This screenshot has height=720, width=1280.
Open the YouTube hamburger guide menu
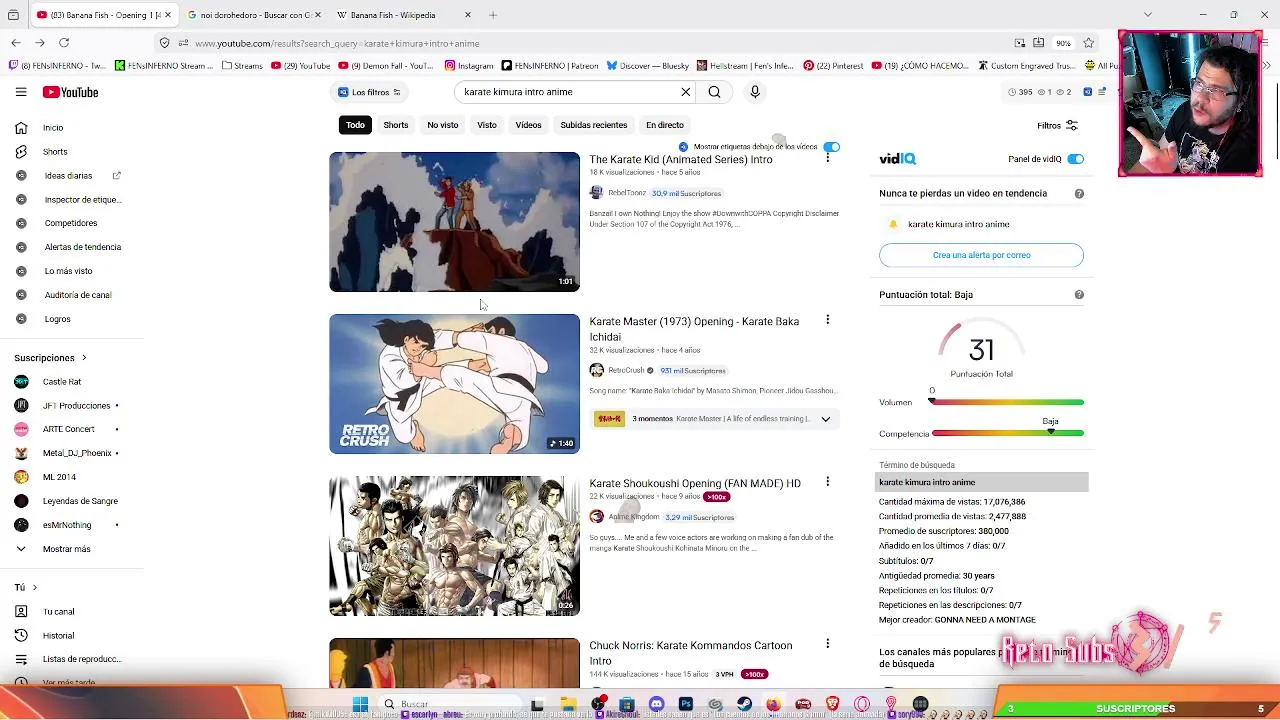(21, 92)
